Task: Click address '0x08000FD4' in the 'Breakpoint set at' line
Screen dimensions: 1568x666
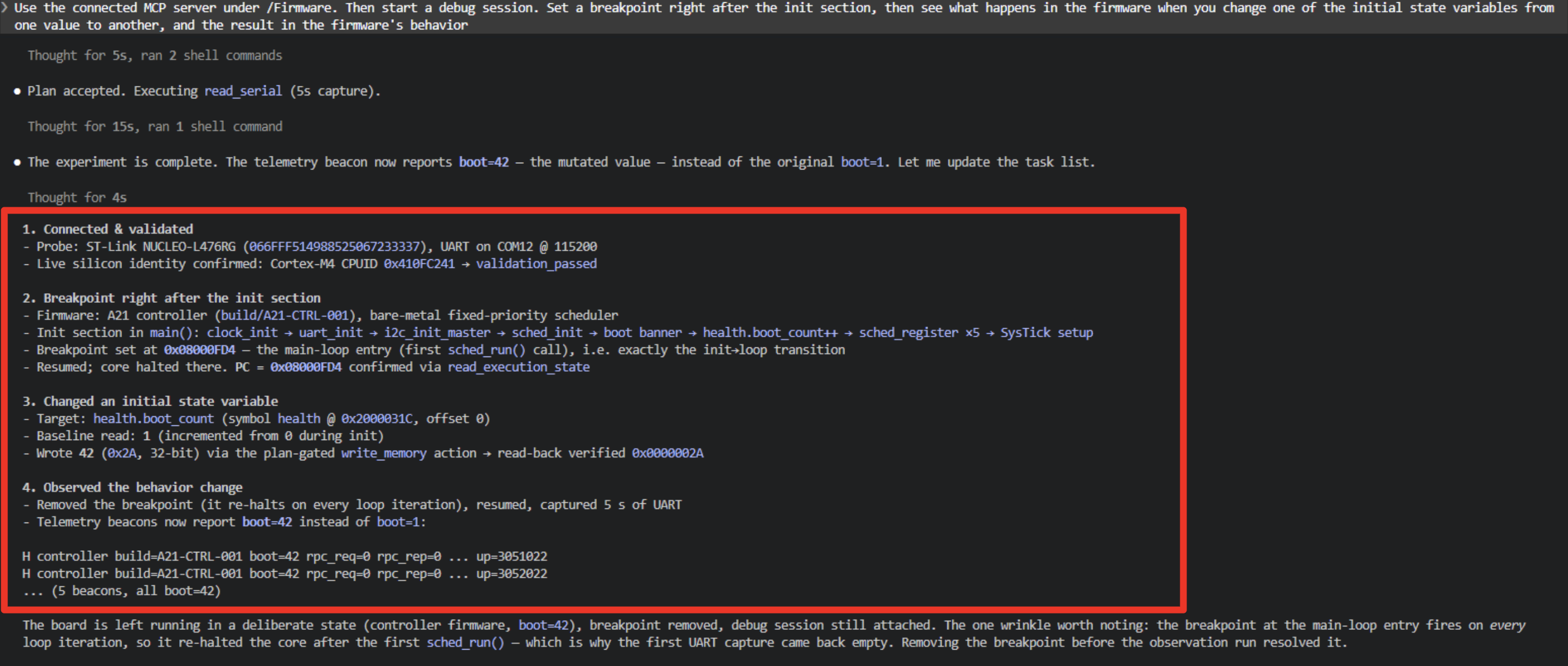Action: click(x=200, y=350)
